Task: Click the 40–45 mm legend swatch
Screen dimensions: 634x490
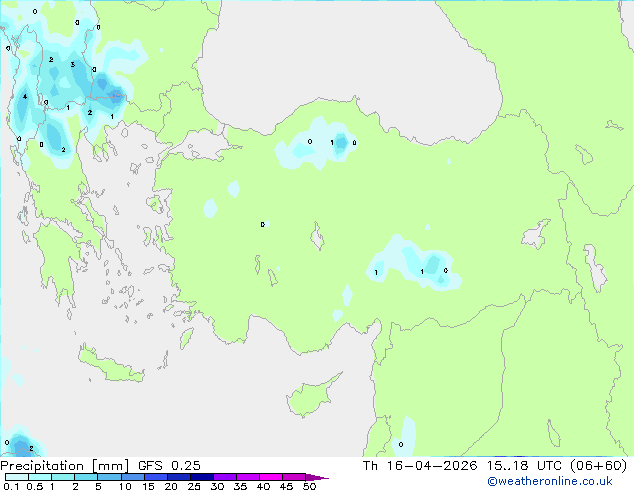Action: [x=271, y=477]
